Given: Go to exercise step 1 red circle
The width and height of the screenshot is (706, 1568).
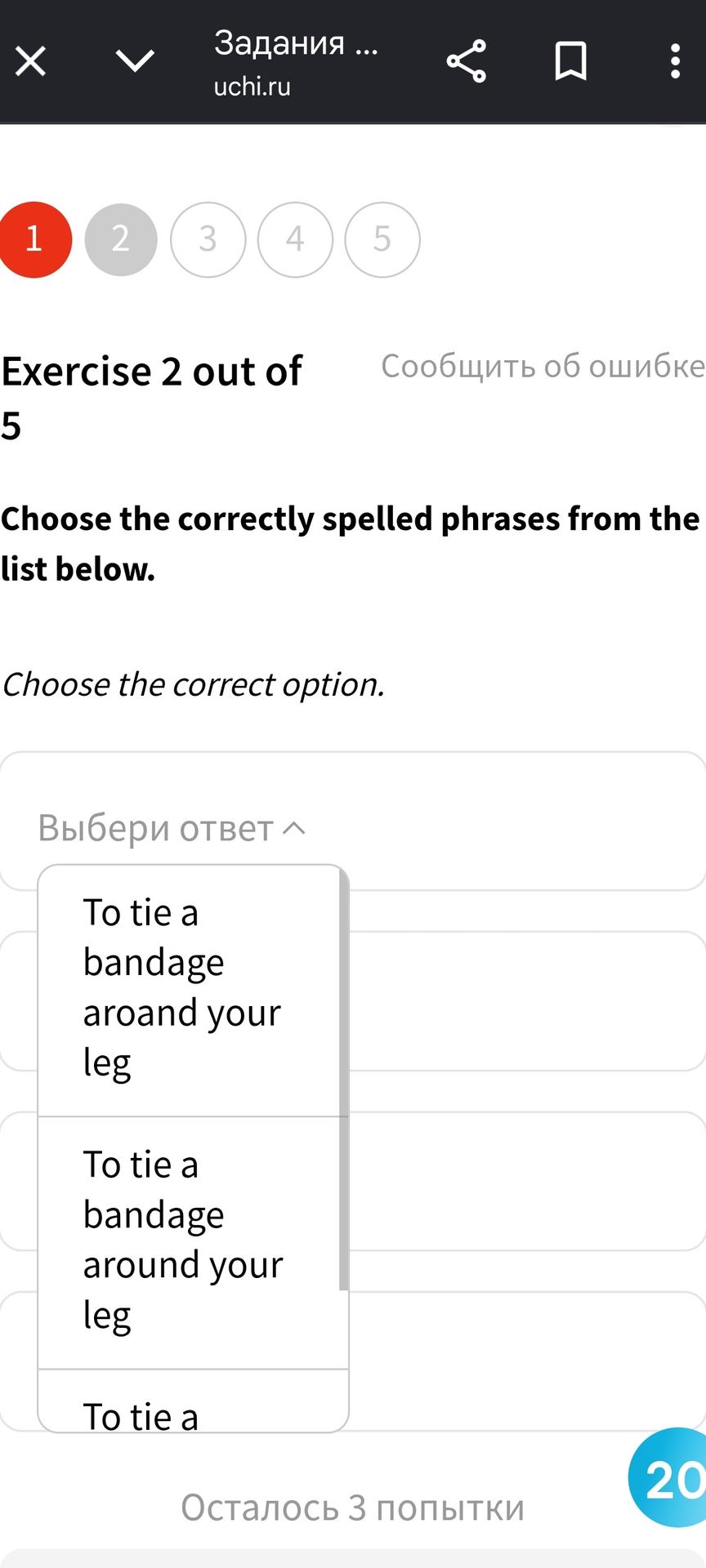Looking at the screenshot, I should [34, 239].
